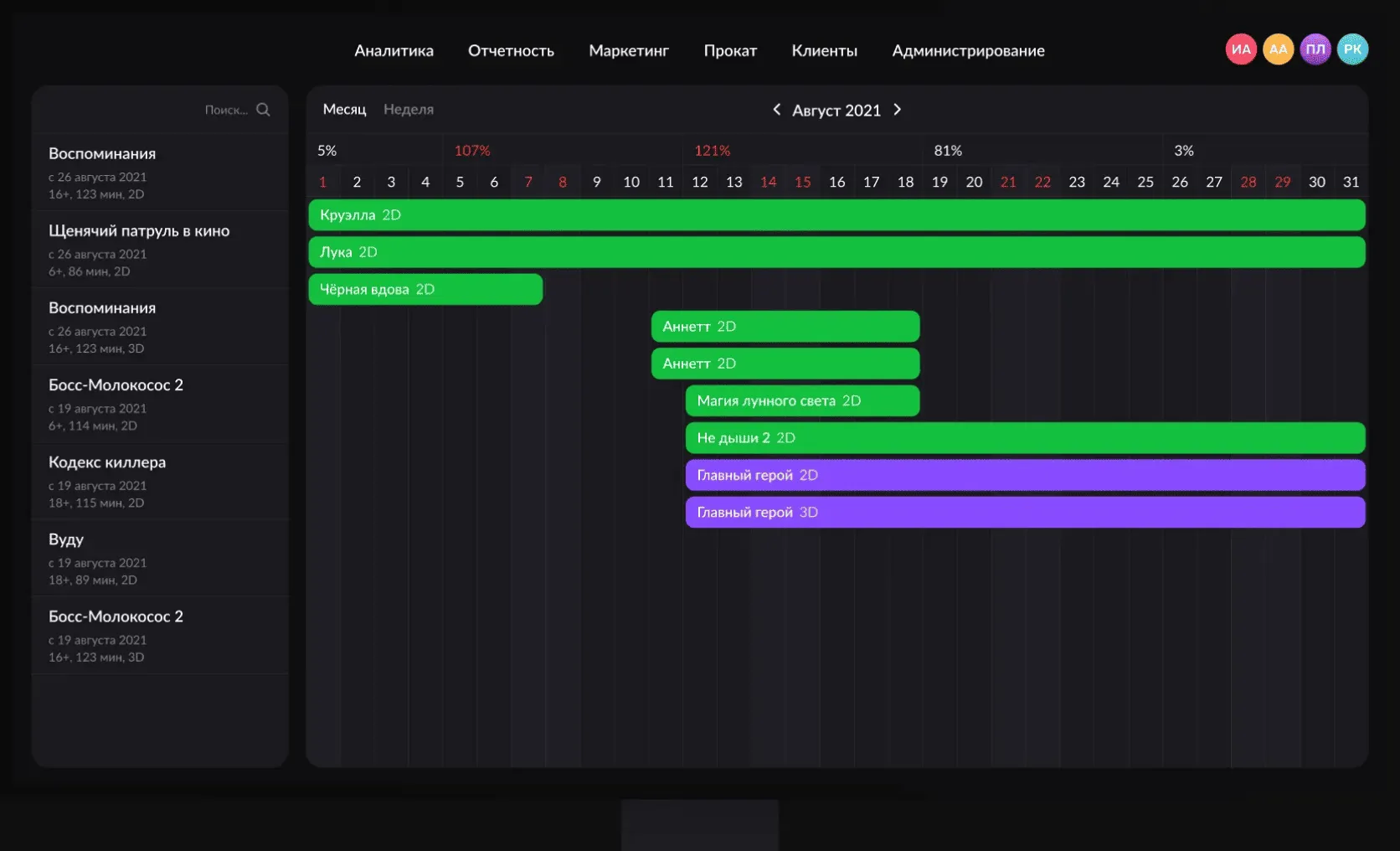Open the РК user avatar
The height and width of the screenshot is (851, 1400).
1352,49
